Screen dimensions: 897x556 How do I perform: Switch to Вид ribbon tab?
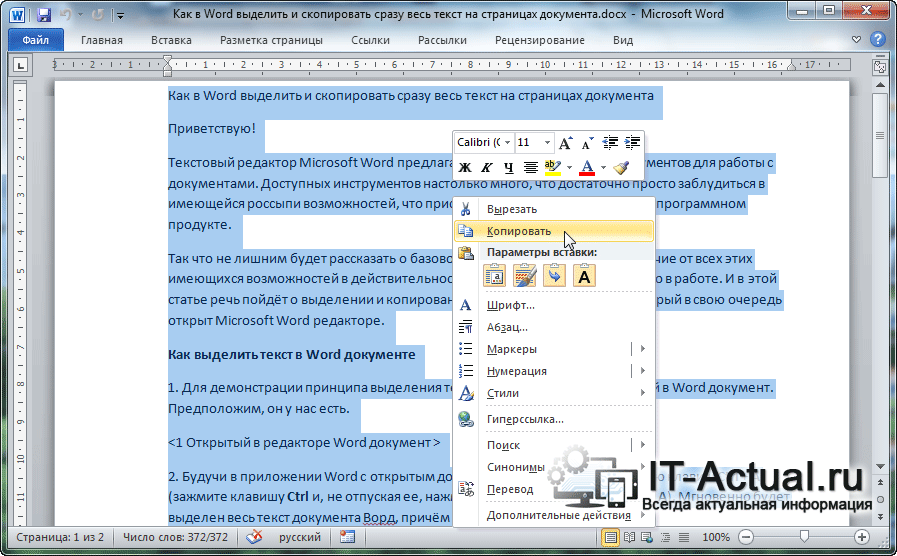[x=623, y=40]
